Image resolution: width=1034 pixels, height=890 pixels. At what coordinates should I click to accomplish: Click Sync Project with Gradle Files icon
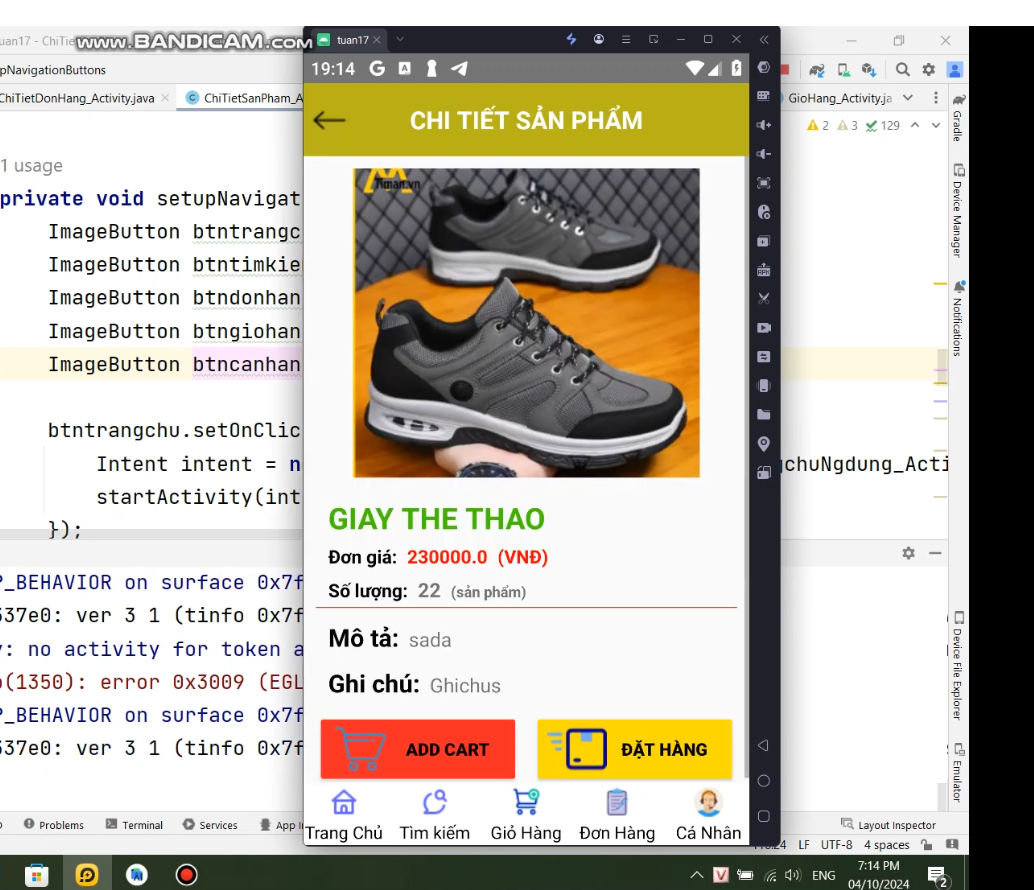(x=817, y=70)
